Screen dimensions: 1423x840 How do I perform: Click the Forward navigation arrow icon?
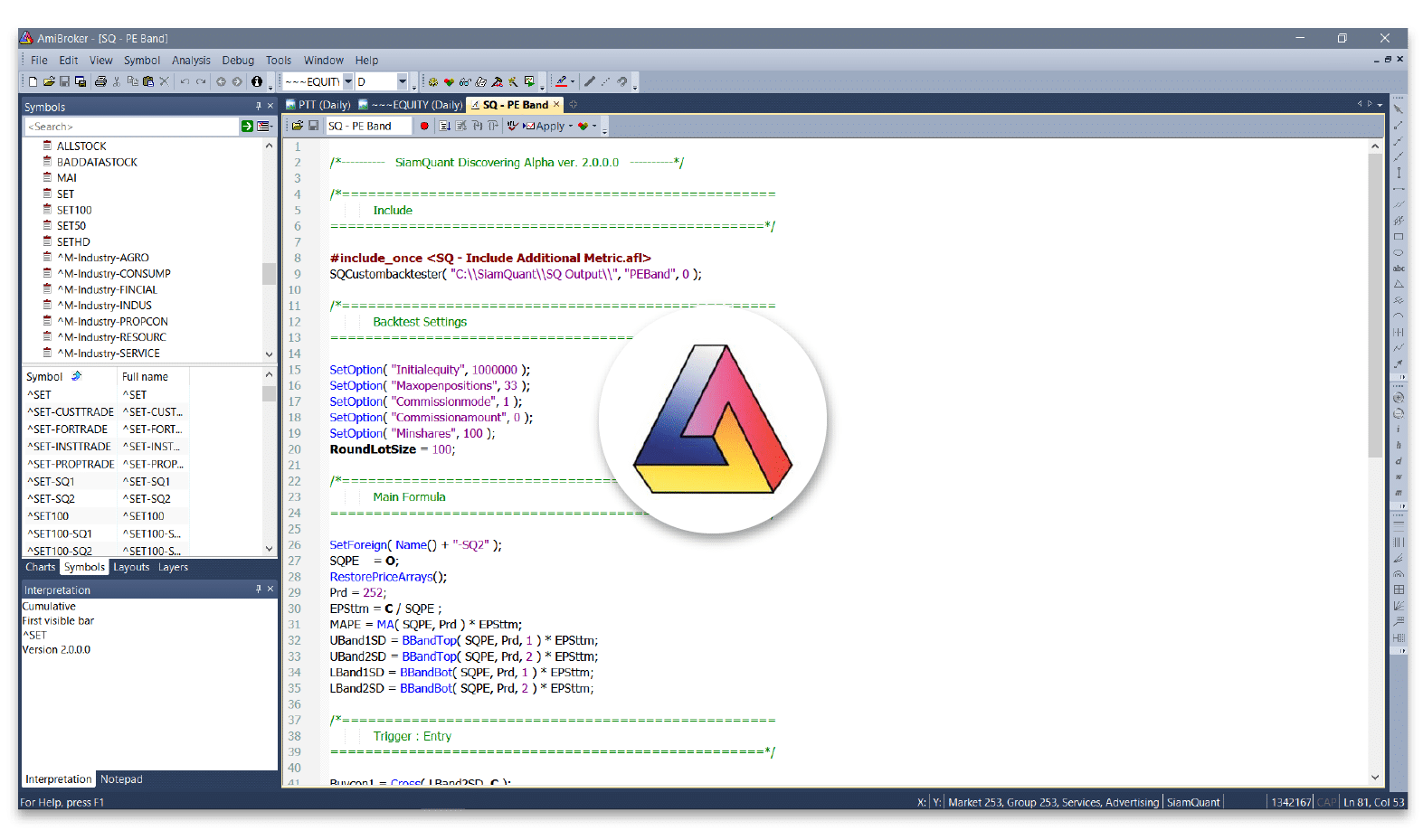pyautogui.click(x=237, y=81)
